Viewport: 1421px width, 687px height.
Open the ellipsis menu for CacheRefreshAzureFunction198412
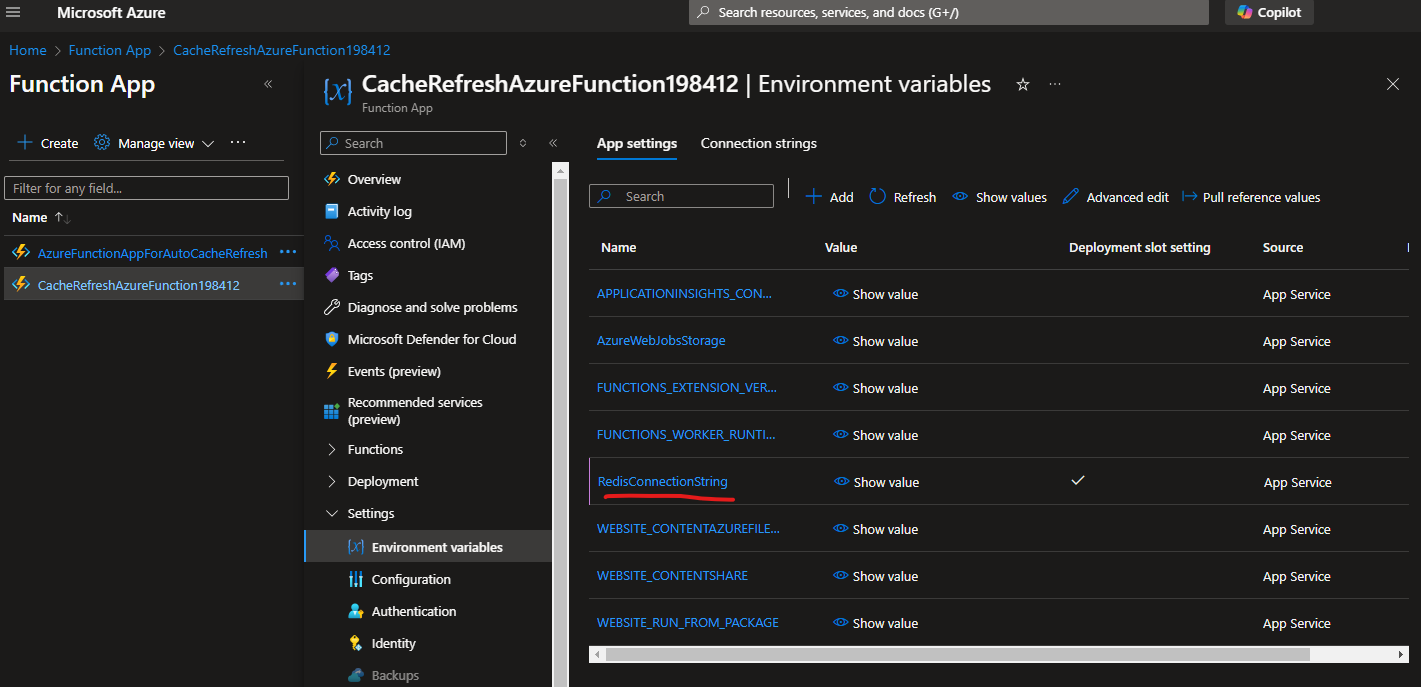(288, 284)
